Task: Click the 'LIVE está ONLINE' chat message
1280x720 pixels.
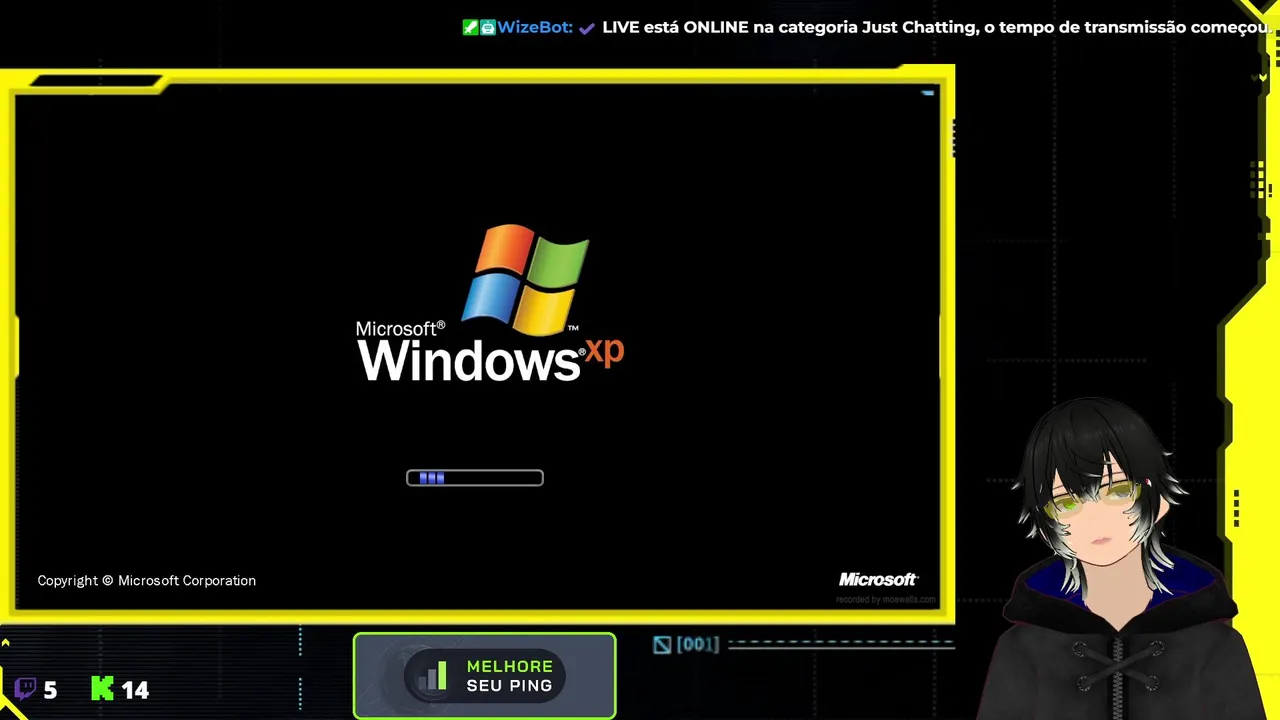Action: (x=936, y=27)
